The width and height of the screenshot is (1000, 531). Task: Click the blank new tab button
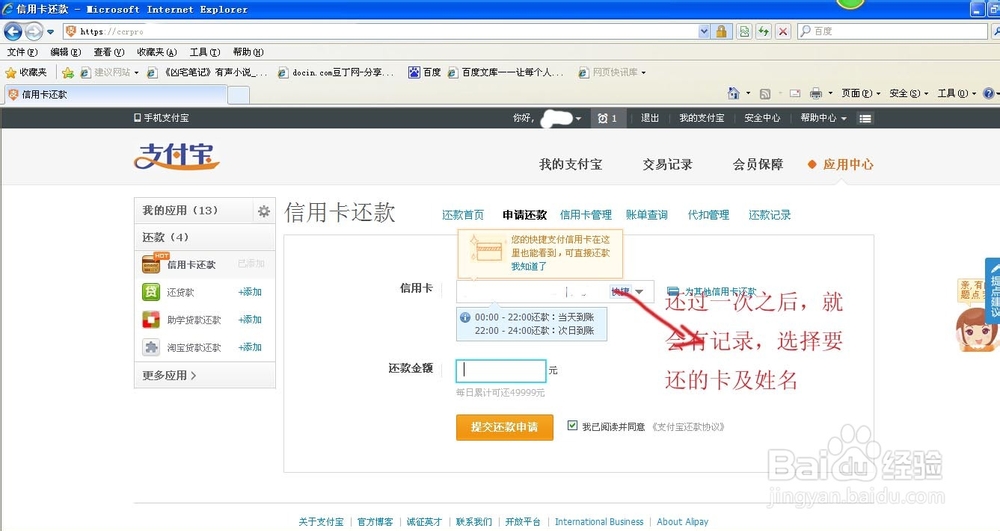[x=239, y=95]
